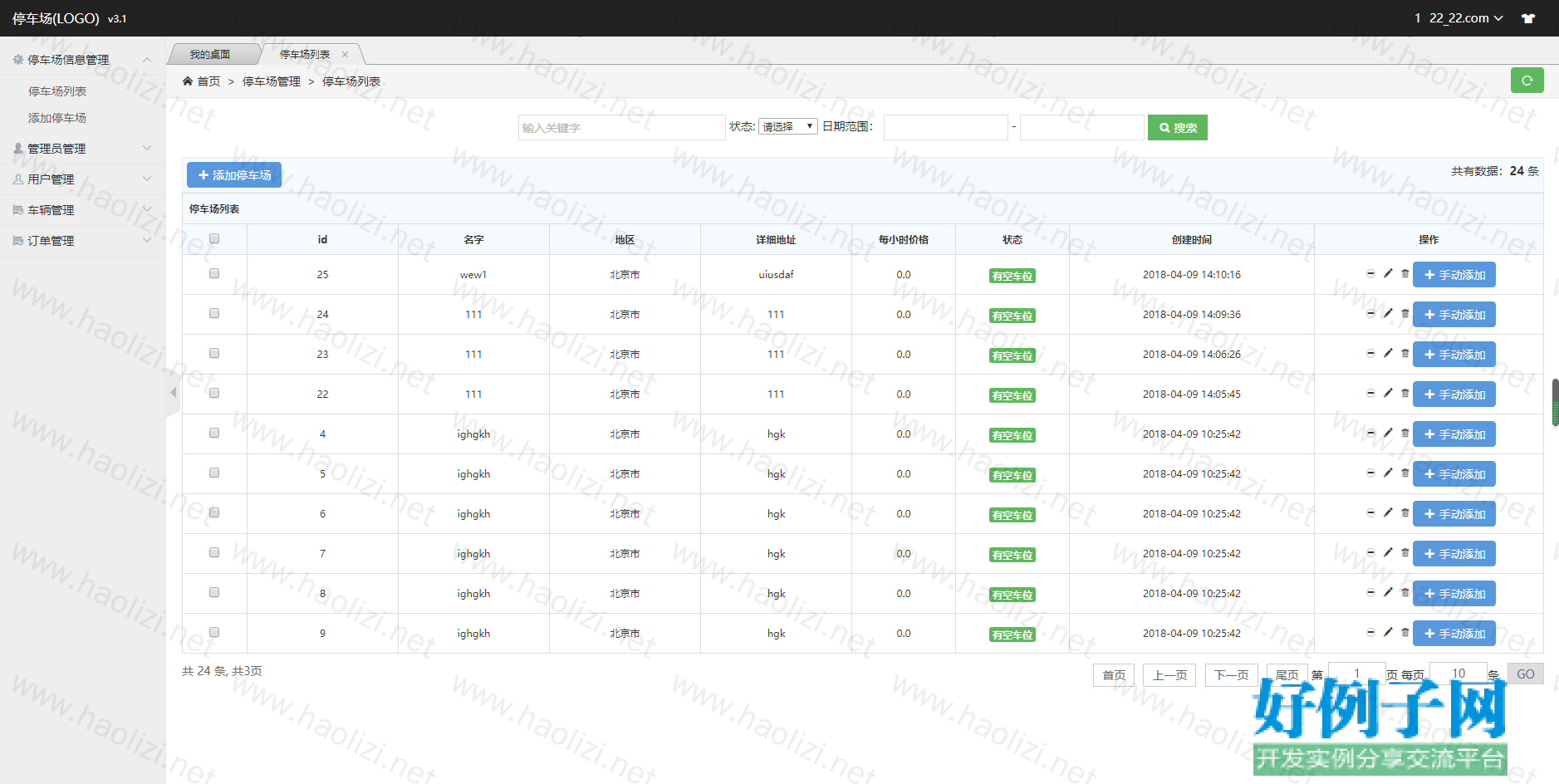Toggle the select-all checkbox in table header
1559x784 pixels.
click(x=214, y=239)
